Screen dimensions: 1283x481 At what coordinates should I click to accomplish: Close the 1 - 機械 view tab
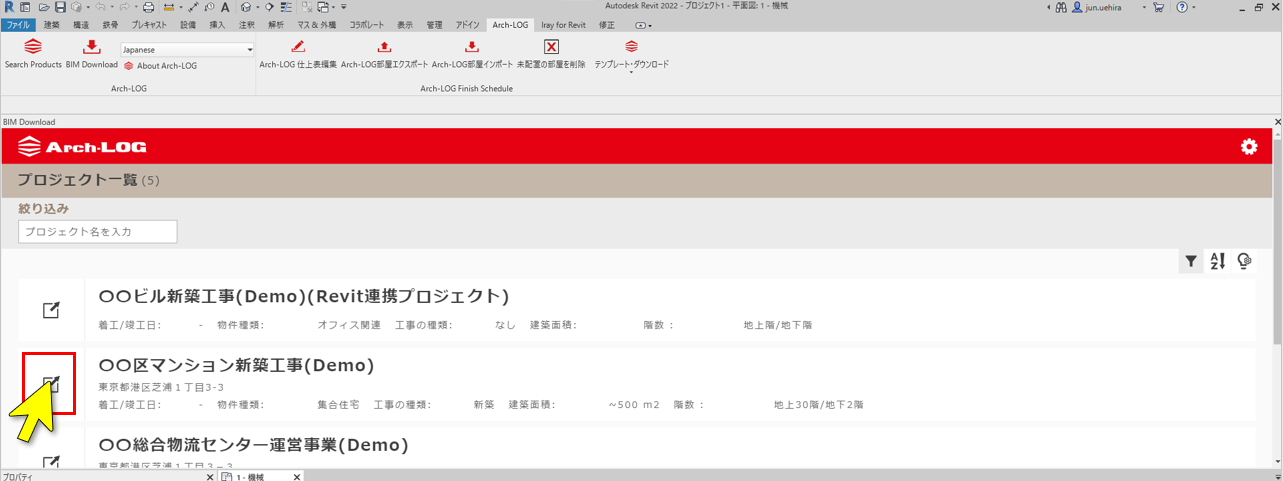(x=297, y=477)
